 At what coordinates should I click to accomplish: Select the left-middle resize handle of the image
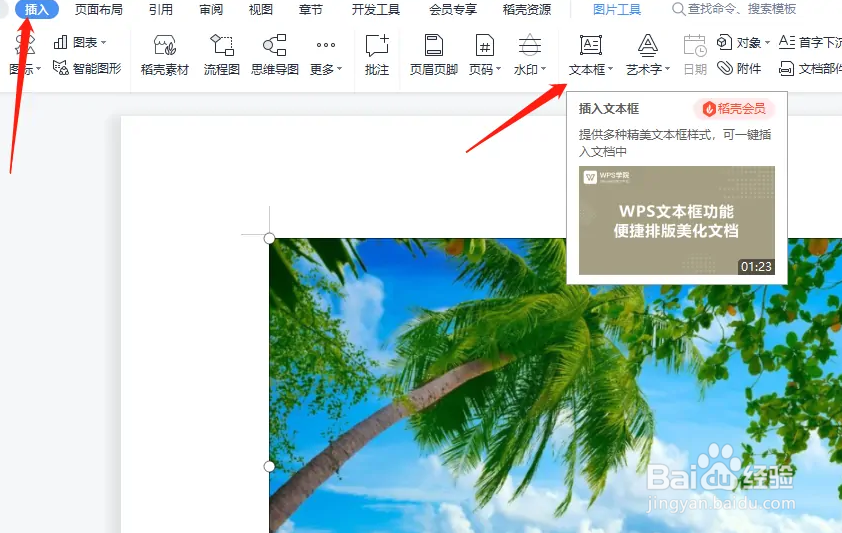pyautogui.click(x=270, y=466)
